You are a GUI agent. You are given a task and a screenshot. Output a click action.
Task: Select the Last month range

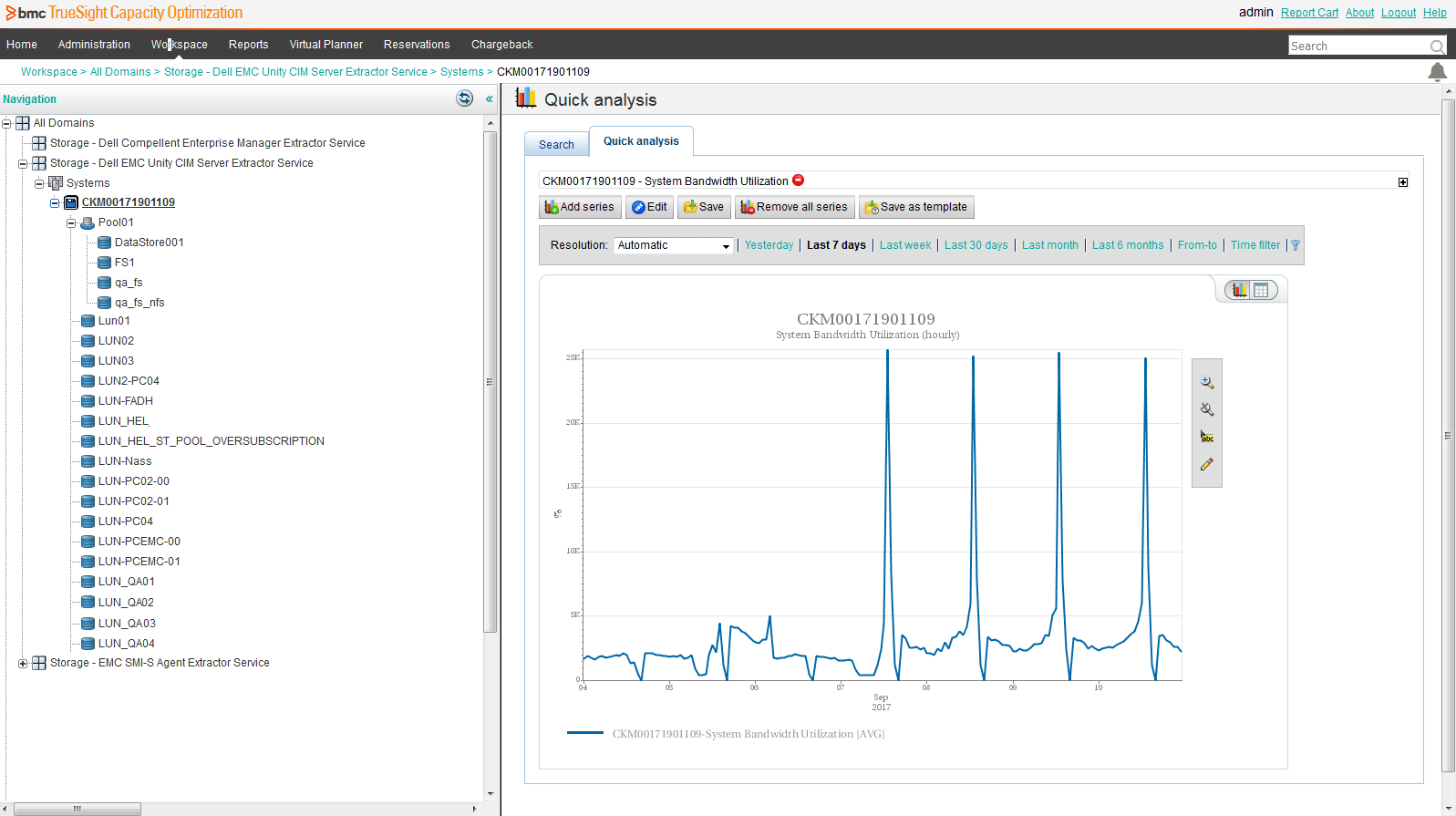[1049, 245]
